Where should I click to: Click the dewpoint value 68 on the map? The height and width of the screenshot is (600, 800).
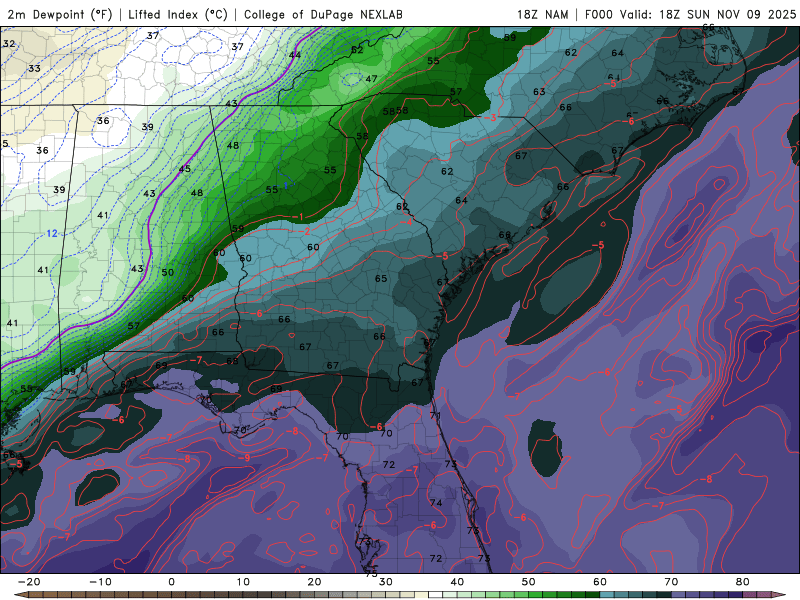(232, 361)
